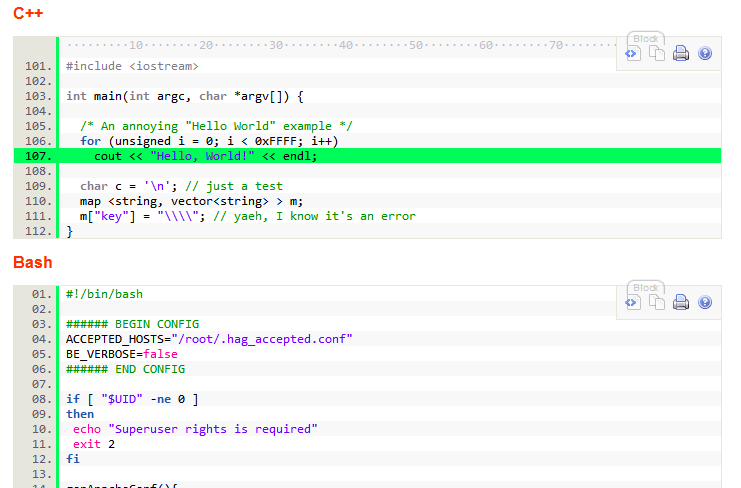Click the Block label above C++ toolbar

tap(646, 39)
